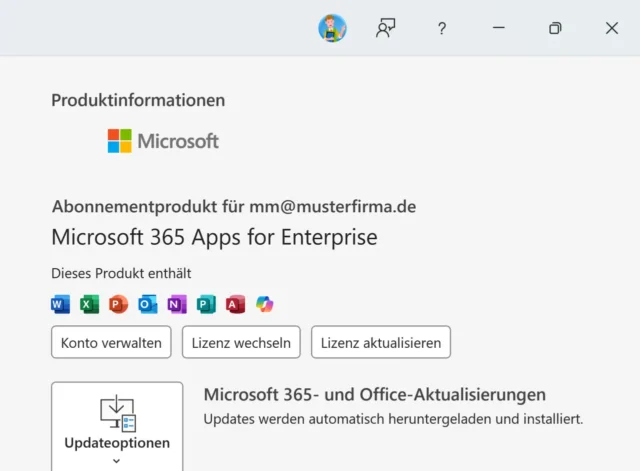The height and width of the screenshot is (471, 640).
Task: Open the account profile avatar
Action: (x=332, y=28)
